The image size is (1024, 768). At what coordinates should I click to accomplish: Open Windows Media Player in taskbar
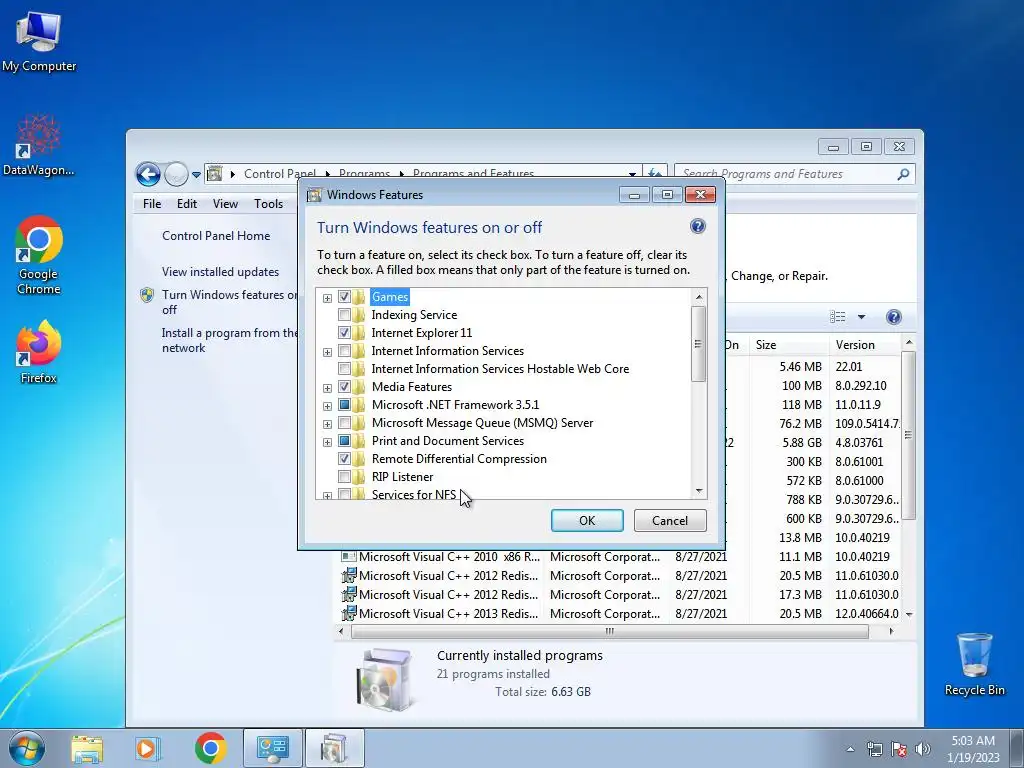(x=147, y=748)
